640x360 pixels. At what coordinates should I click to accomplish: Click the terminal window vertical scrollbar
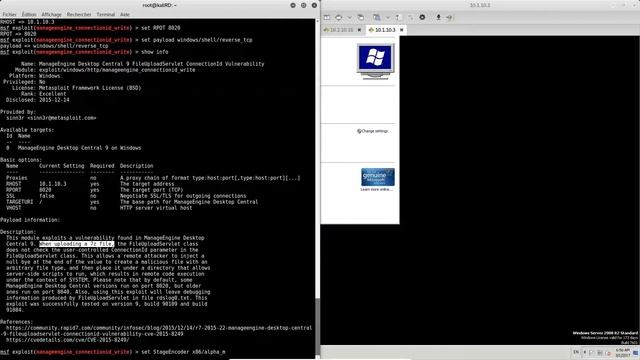pos(318,188)
